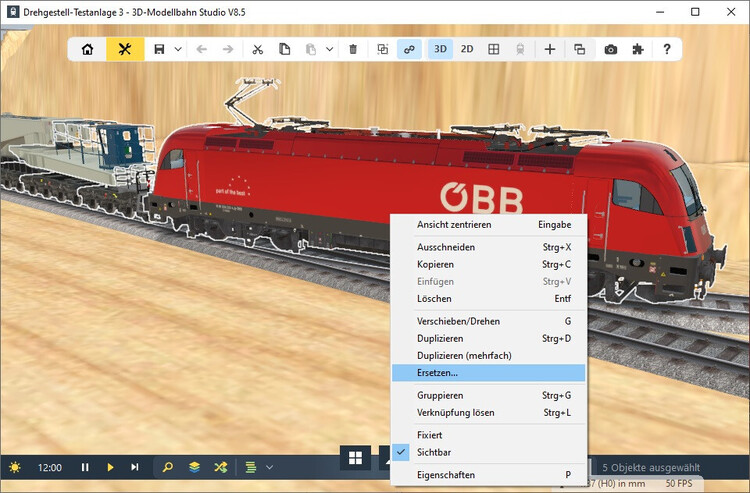Take a screenshot with camera icon

tap(611, 49)
